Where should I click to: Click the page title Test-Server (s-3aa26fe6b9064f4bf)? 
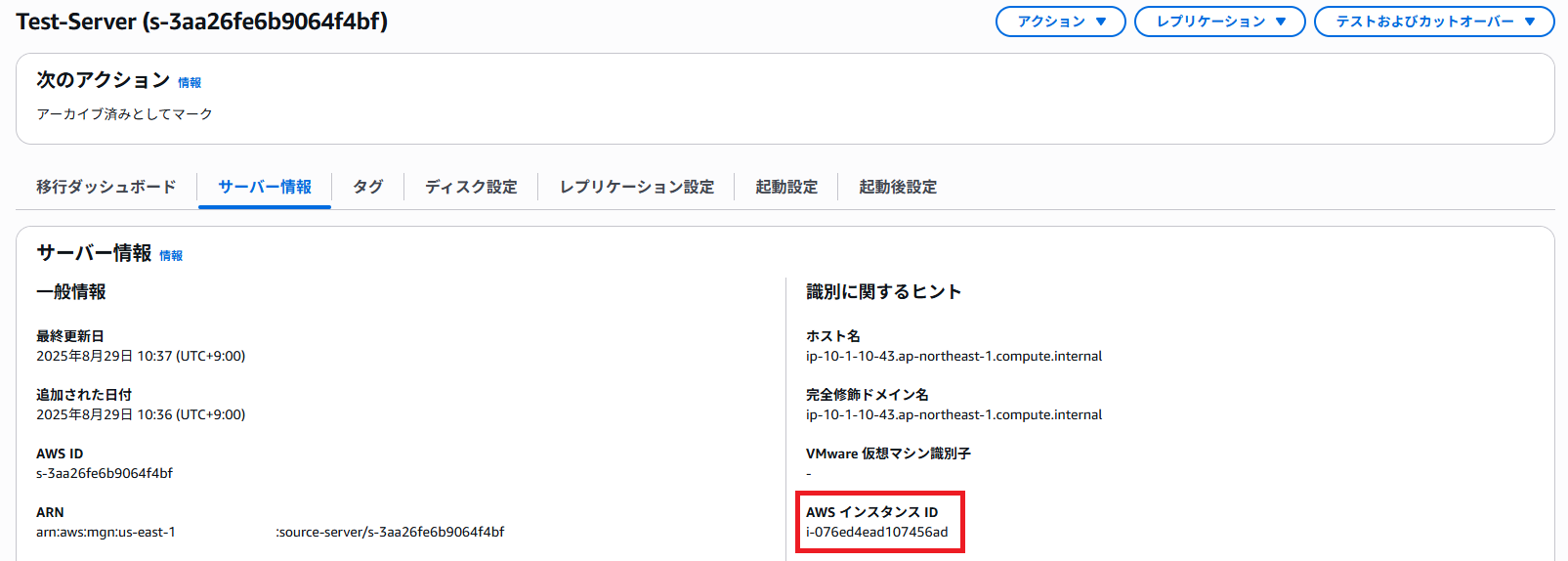pos(202,22)
